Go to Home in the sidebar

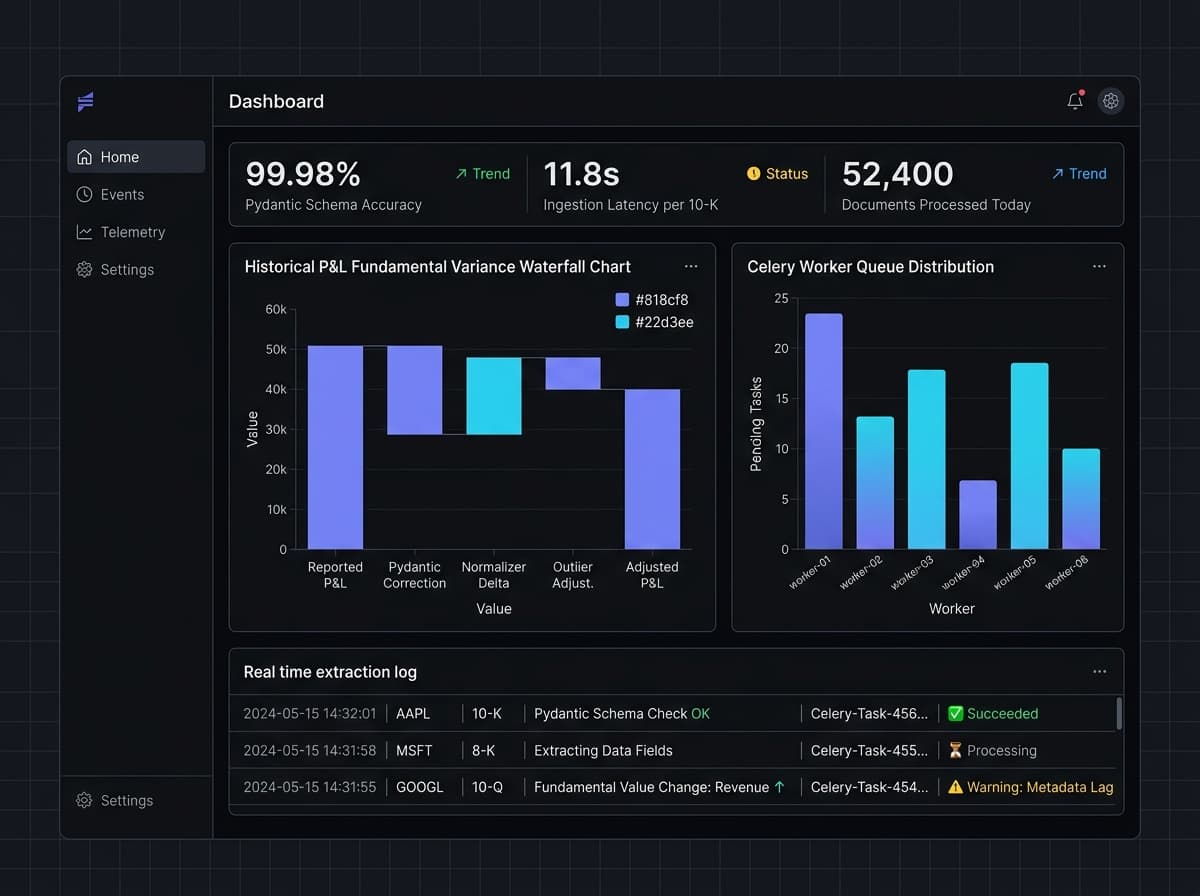point(136,157)
